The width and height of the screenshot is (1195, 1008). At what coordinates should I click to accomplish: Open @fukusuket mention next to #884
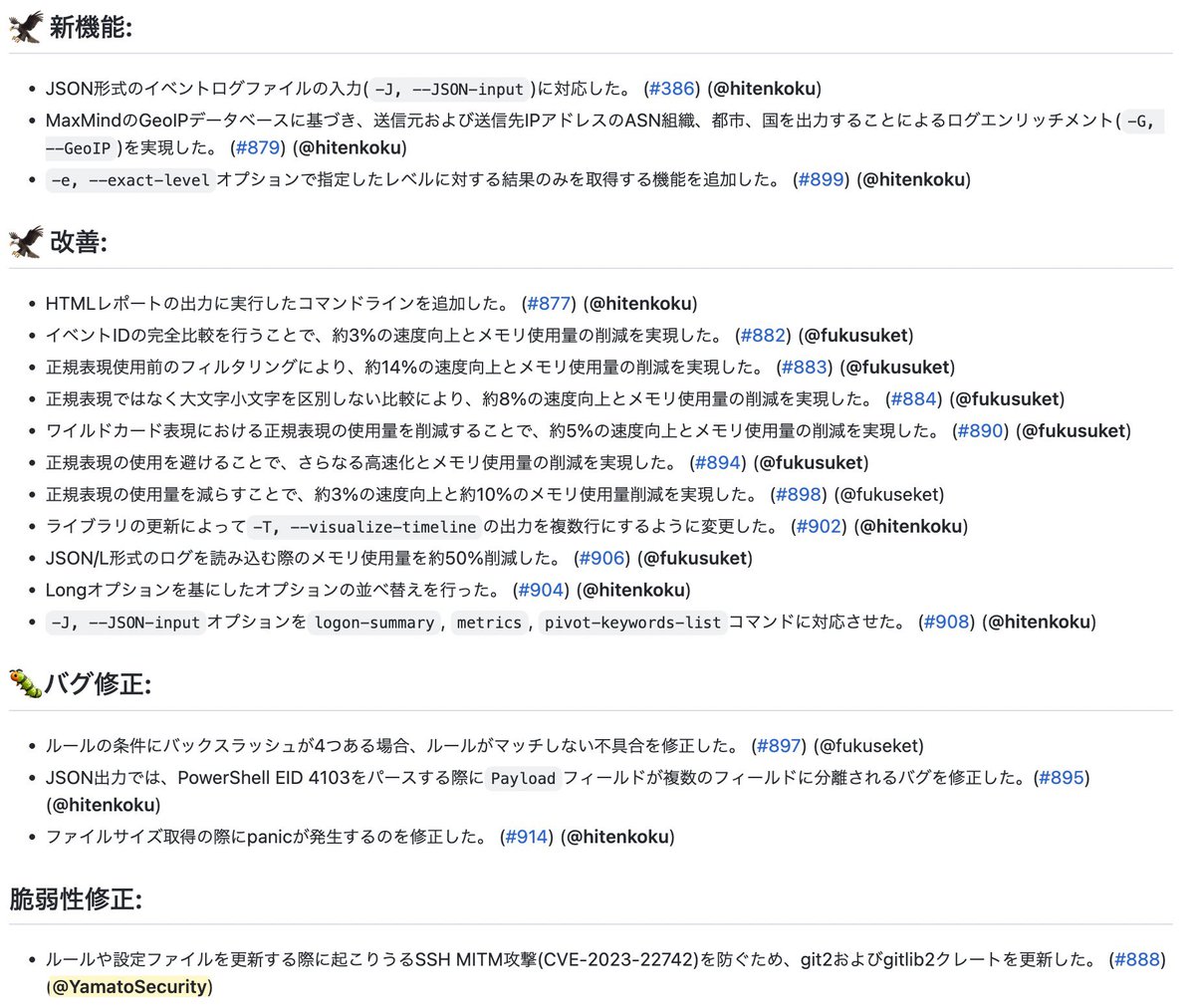tap(1007, 399)
